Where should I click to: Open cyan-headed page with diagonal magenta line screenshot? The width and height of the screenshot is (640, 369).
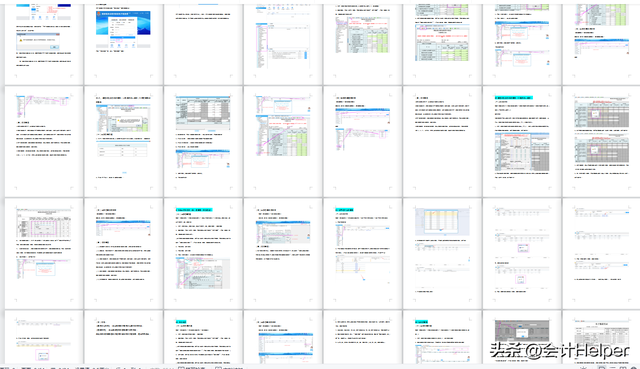pos(203,253)
